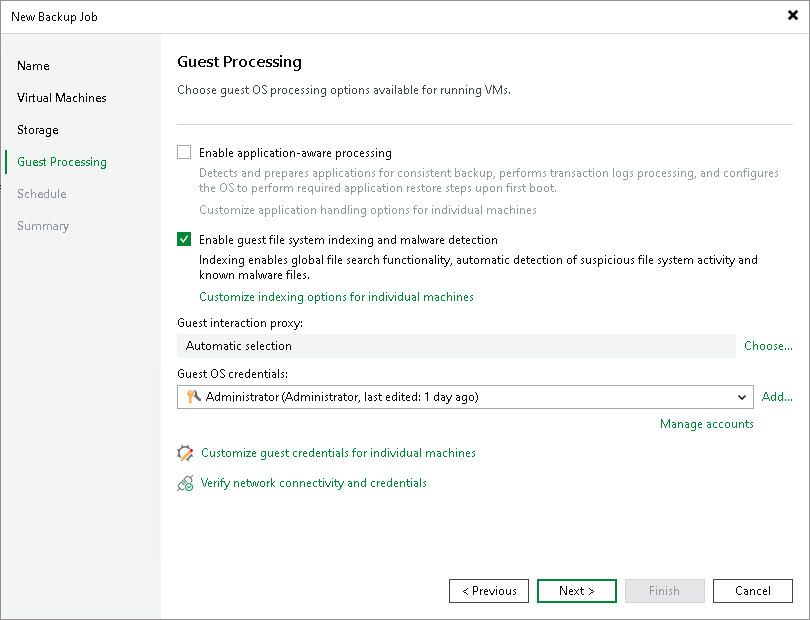Viewport: 810px width, 620px height.
Task: Open Manage accounts link
Action: pyautogui.click(x=707, y=424)
